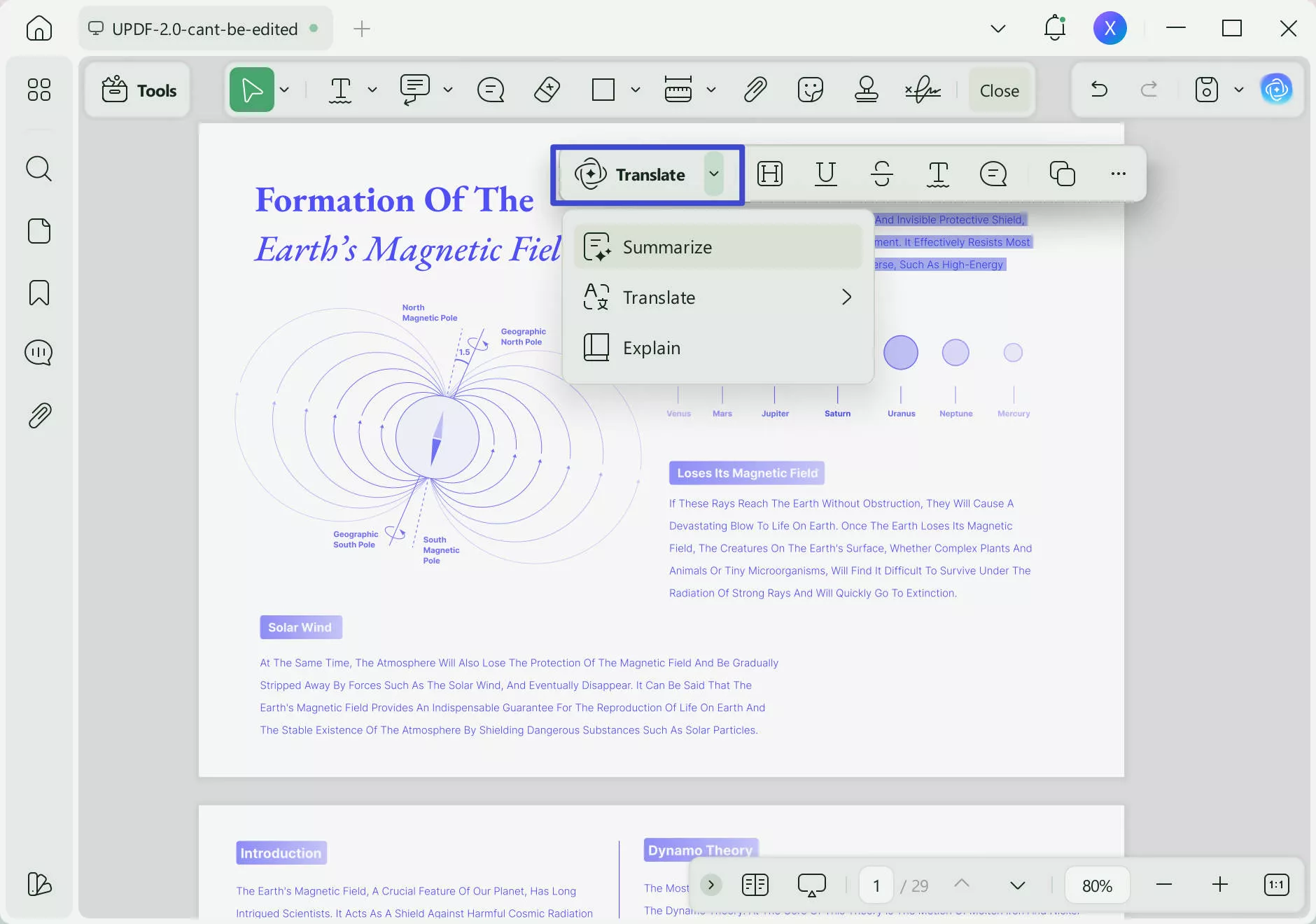
Task: Click the page number input field
Action: [x=875, y=885]
